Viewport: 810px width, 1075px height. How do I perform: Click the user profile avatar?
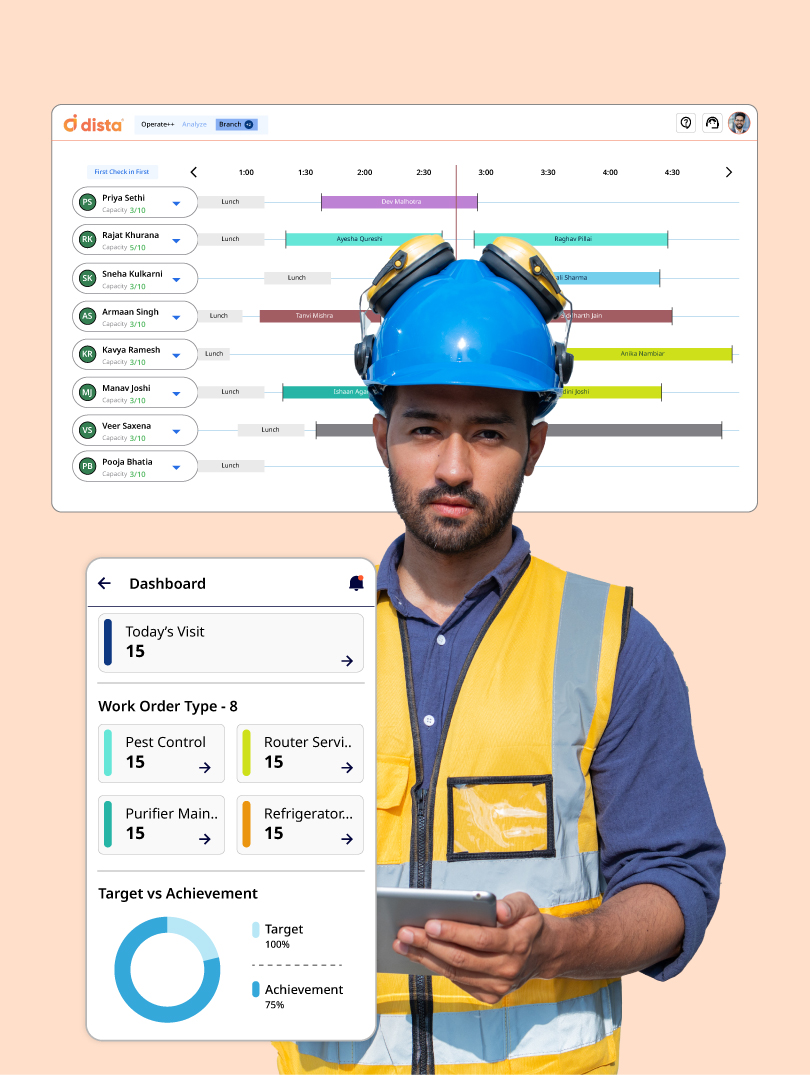click(x=739, y=123)
